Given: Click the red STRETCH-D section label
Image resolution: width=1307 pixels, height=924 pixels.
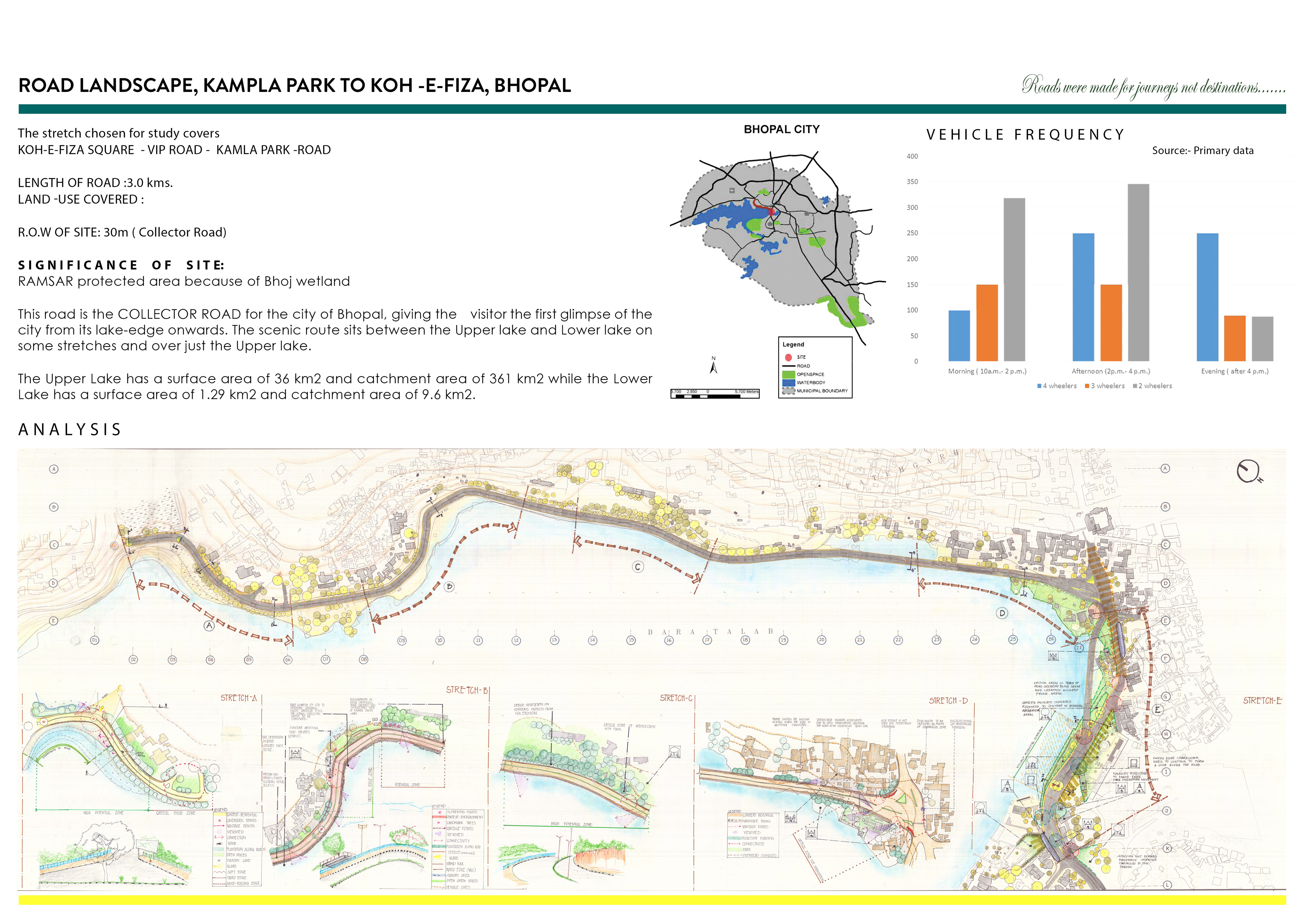Looking at the screenshot, I should 948,701.
